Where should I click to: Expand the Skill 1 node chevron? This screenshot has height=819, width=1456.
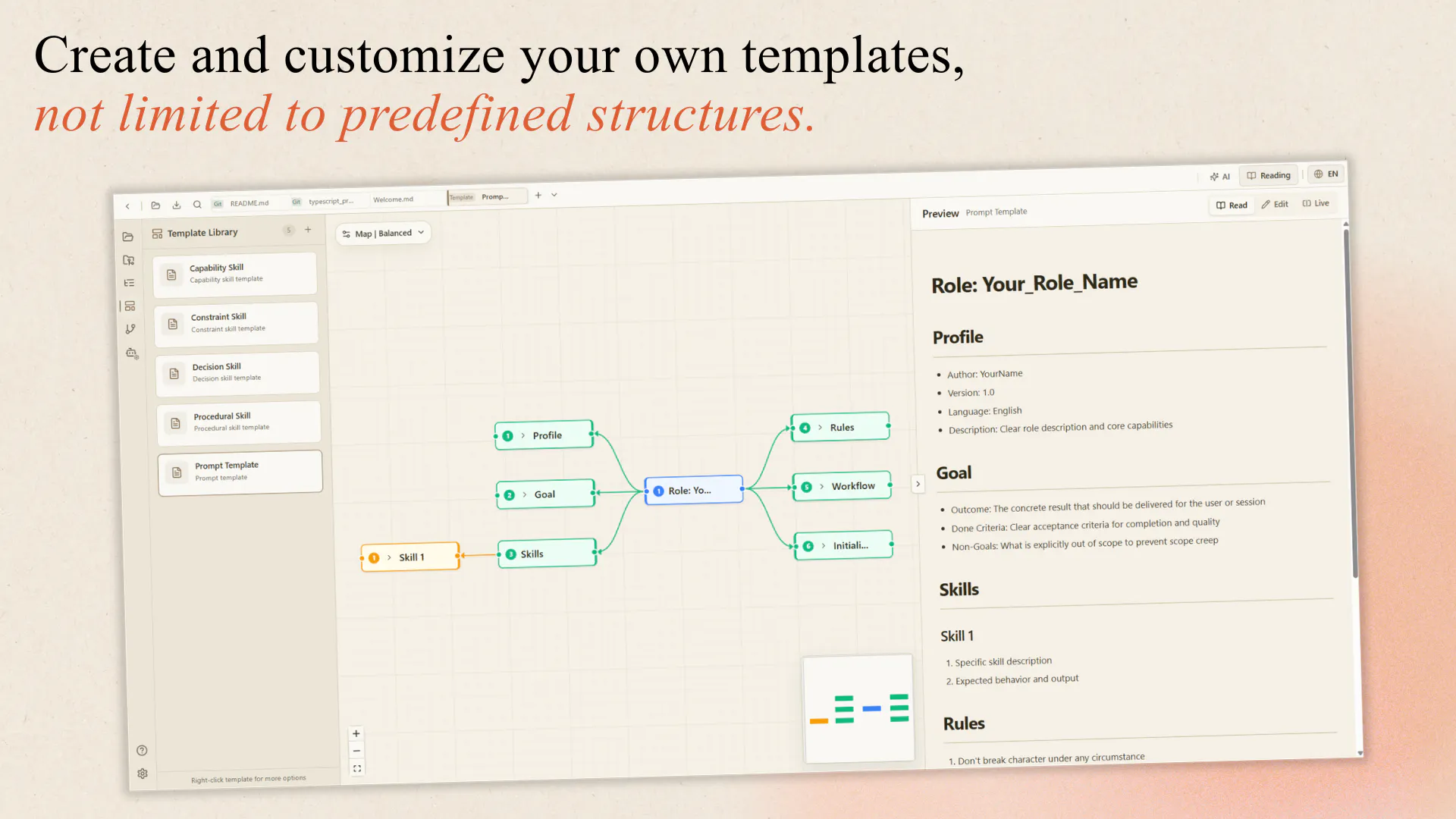(x=390, y=557)
